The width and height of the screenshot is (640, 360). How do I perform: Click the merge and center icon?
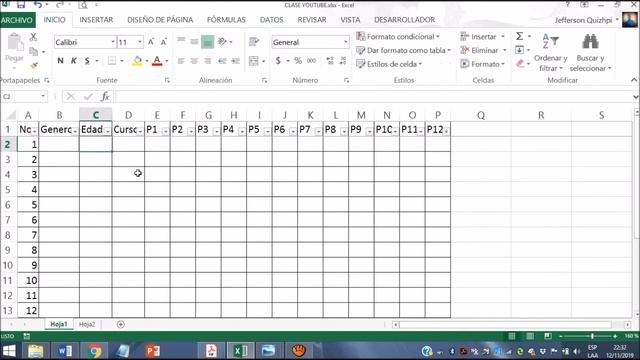254,61
